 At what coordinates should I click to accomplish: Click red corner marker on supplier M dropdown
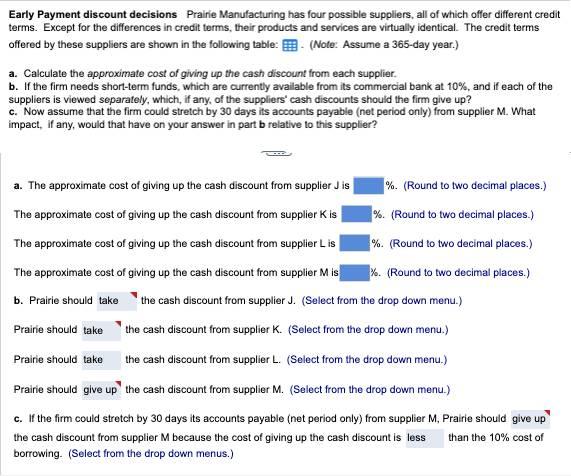tap(118, 383)
